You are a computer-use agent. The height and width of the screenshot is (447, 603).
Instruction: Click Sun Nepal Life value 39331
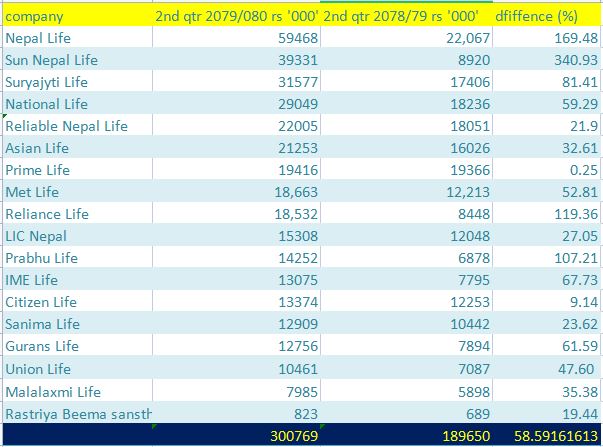pos(237,60)
